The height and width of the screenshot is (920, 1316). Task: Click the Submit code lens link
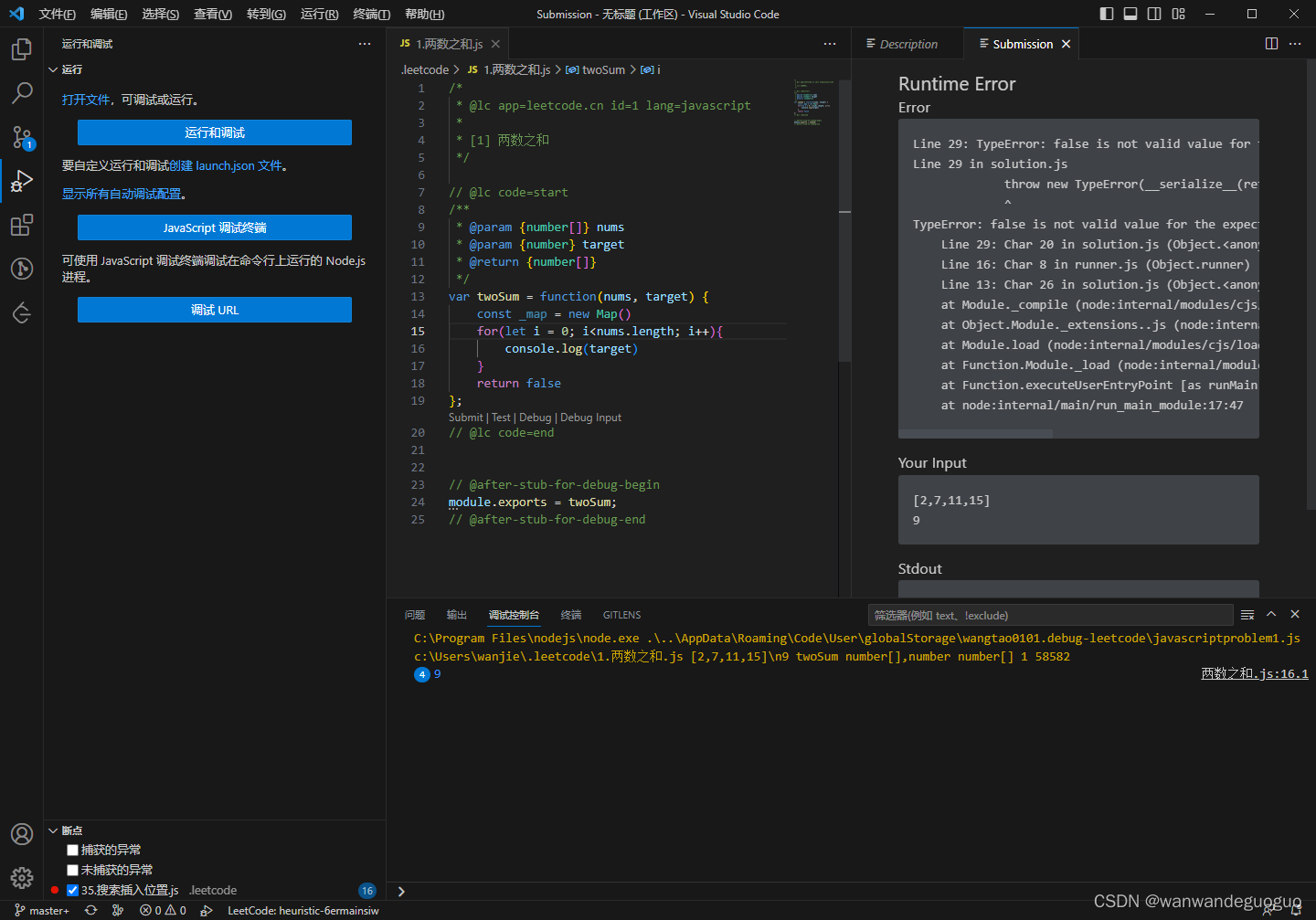click(465, 418)
